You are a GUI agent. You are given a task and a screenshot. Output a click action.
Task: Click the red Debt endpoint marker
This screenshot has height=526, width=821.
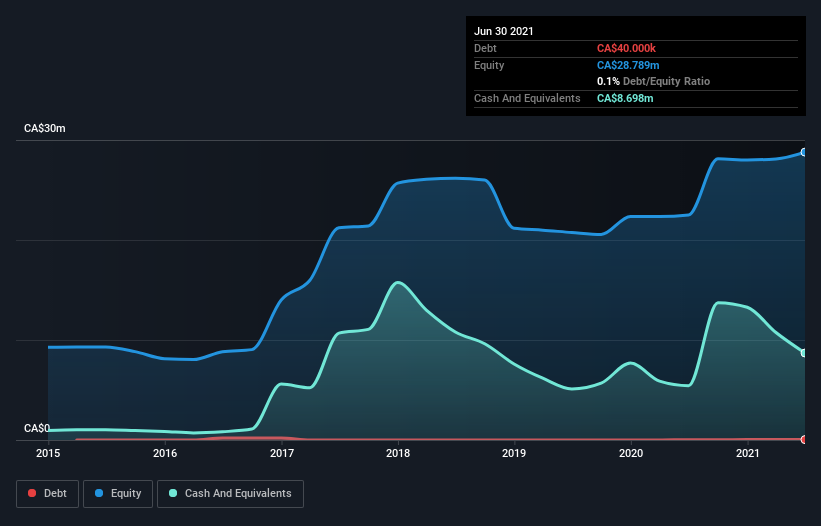point(804,439)
